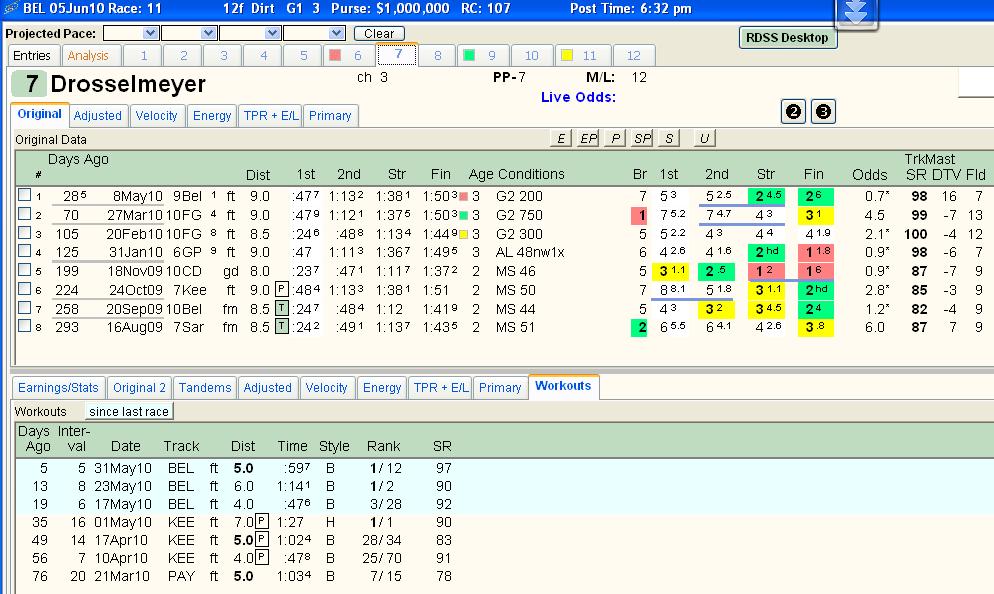Click the TrkMast SR 100 value
The image size is (994, 594).
click(x=916, y=235)
